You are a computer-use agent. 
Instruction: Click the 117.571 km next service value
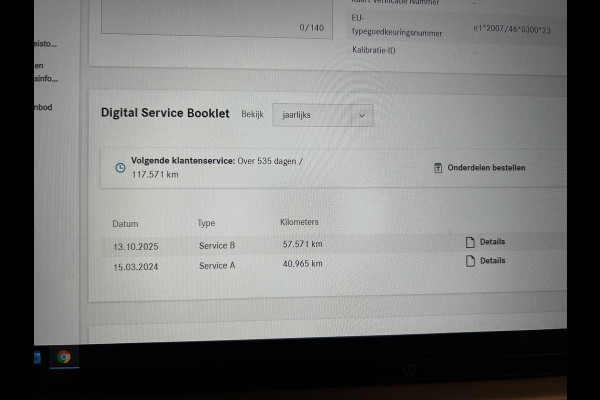(155, 175)
